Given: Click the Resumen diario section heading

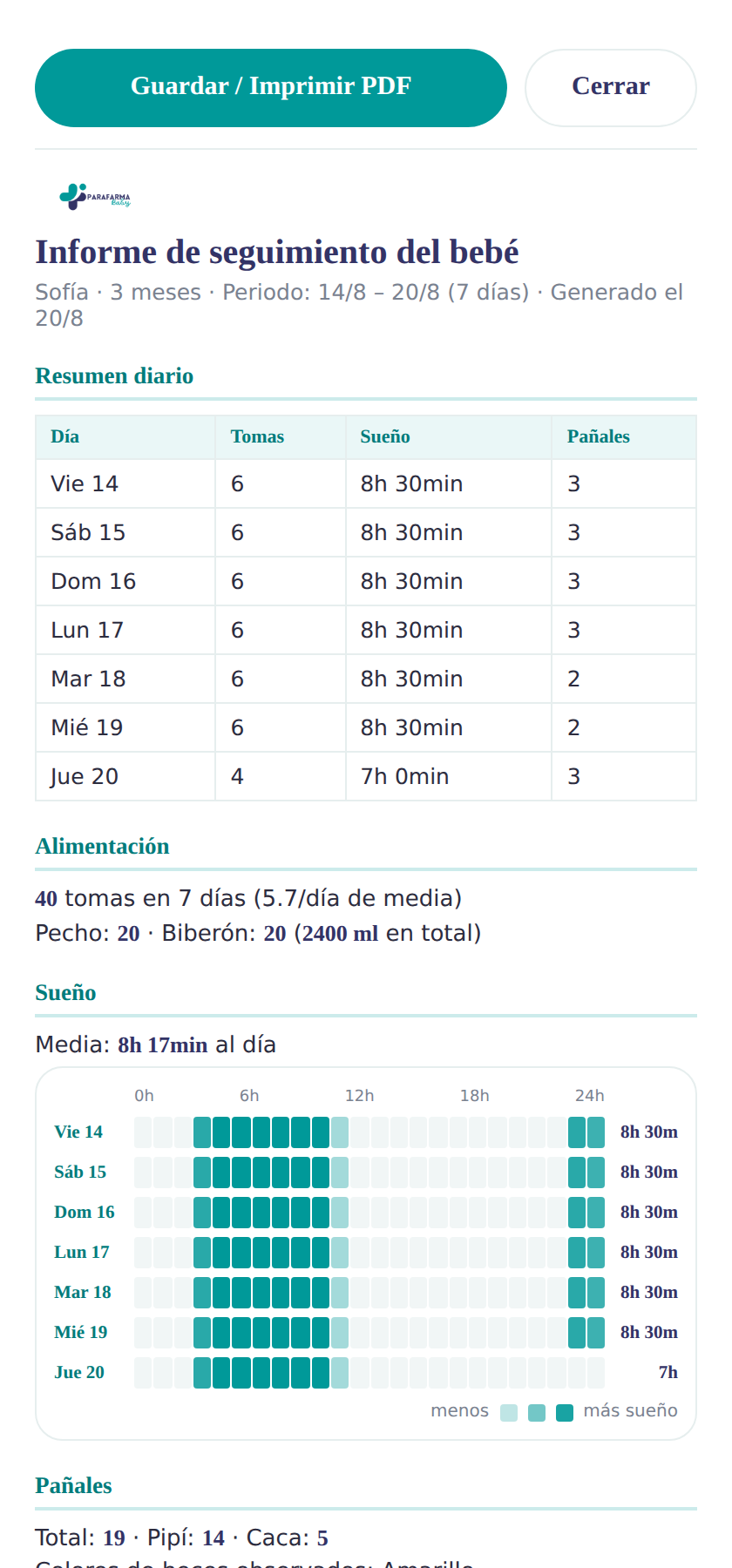Looking at the screenshot, I should coord(114,376).
